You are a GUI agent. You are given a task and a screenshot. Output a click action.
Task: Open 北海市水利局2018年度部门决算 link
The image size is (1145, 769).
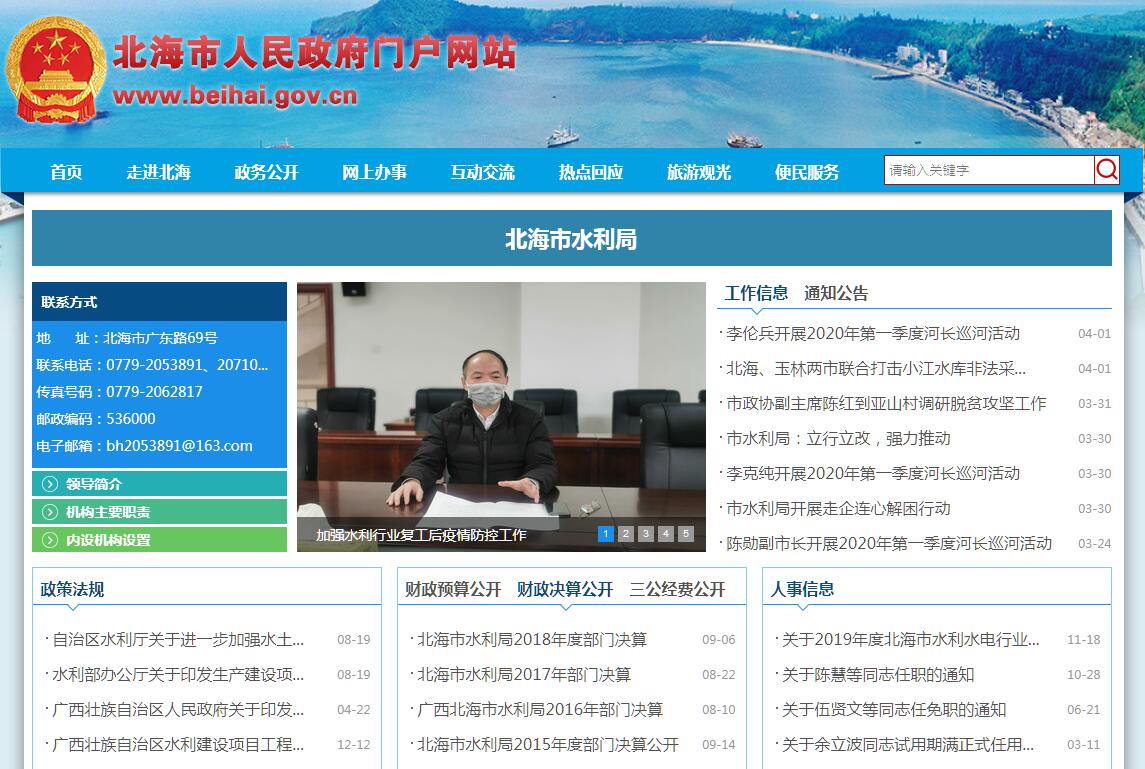[532, 639]
